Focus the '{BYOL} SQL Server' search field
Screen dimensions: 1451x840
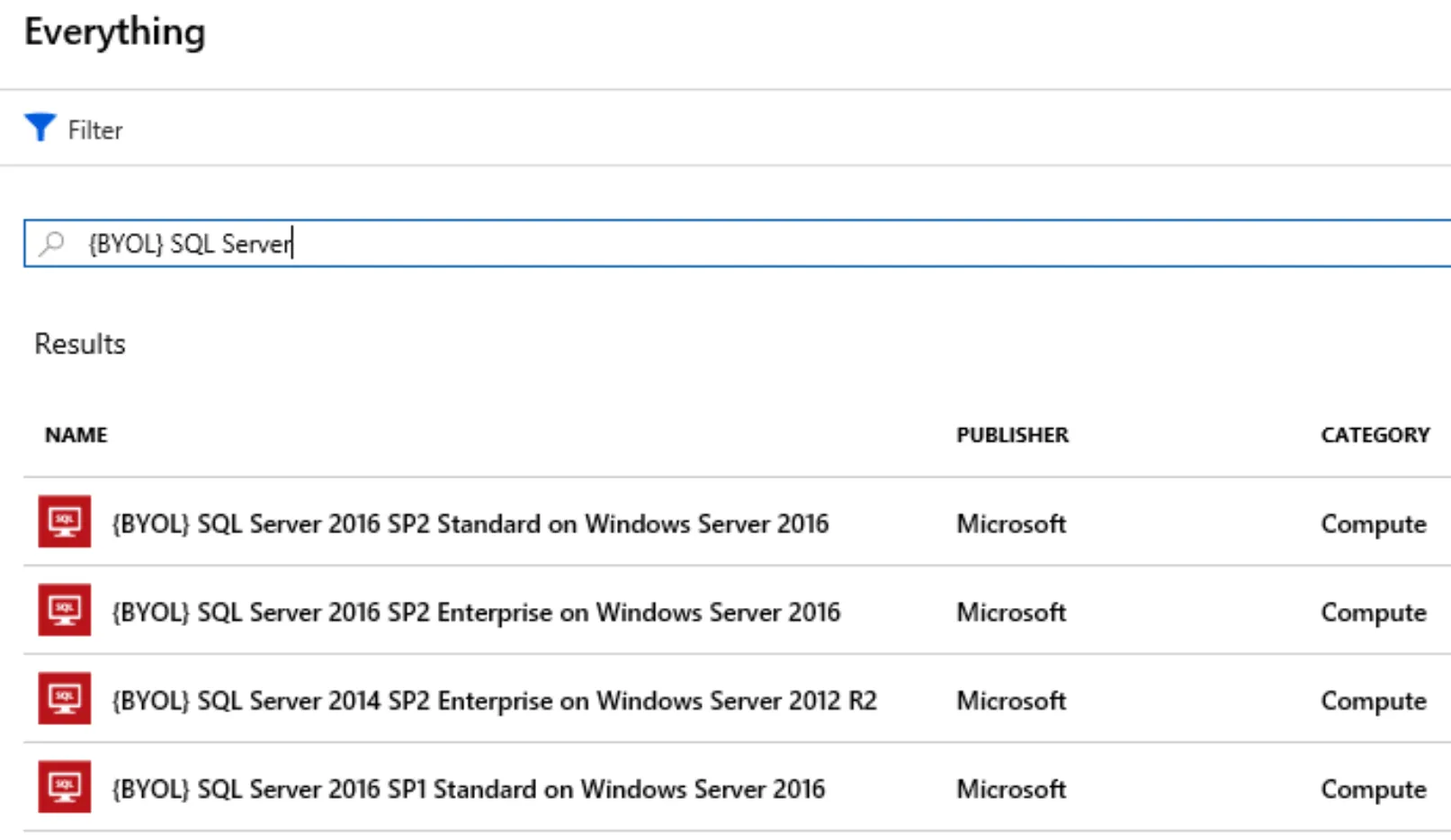(x=737, y=243)
